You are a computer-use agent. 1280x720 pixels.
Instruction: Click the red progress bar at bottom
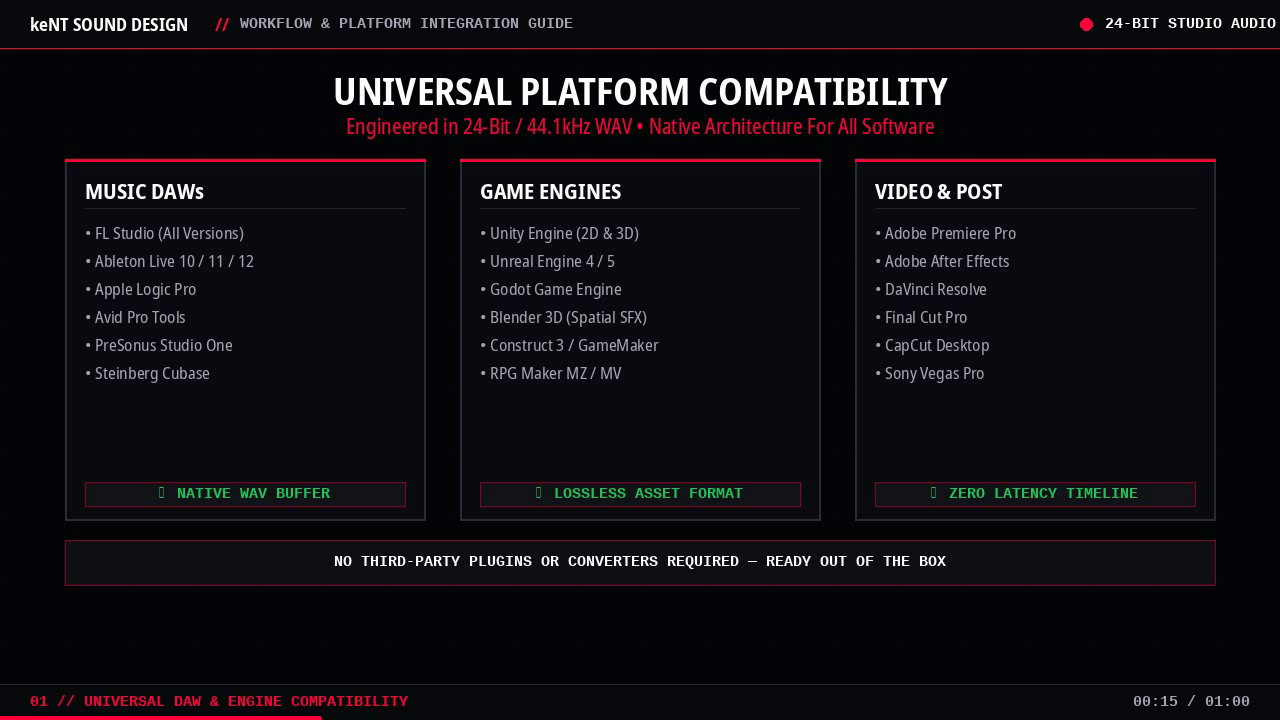[x=160, y=718]
